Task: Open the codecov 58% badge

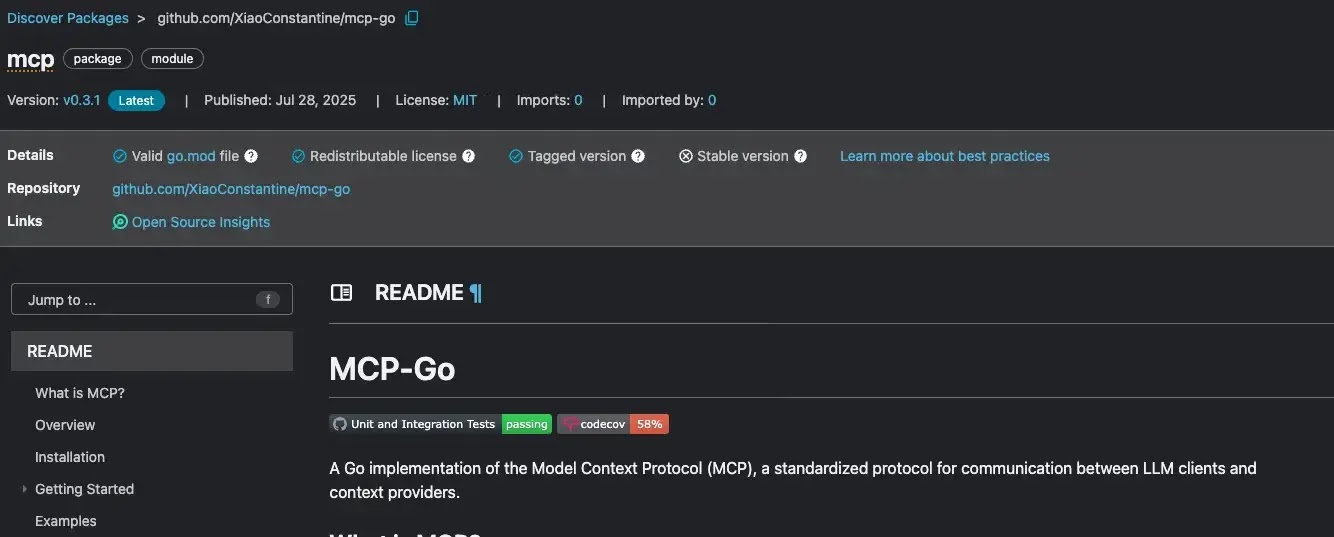Action: (613, 424)
